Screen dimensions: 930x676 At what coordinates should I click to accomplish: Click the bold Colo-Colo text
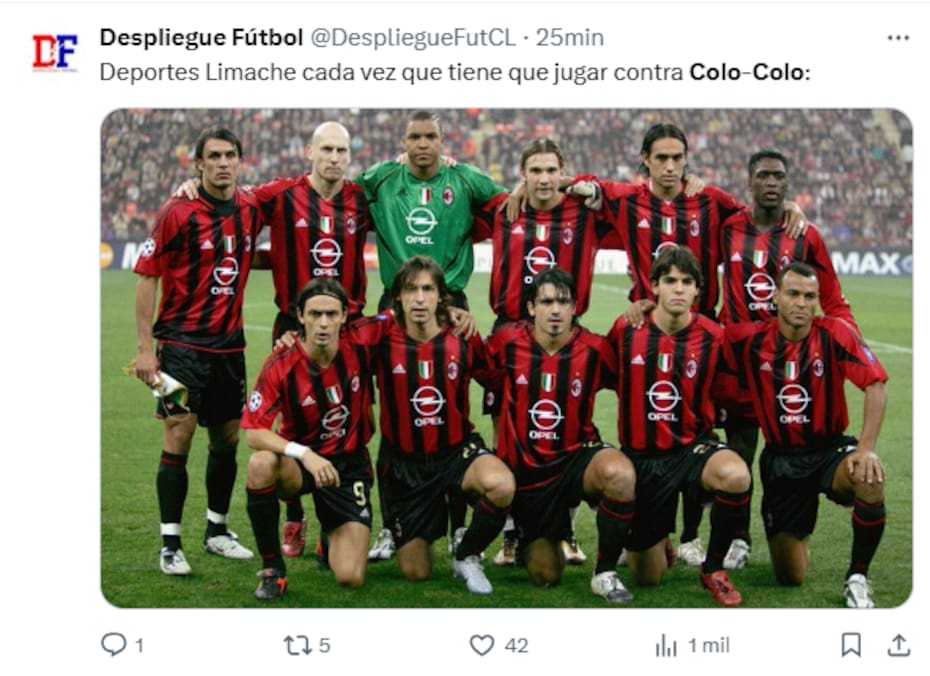(749, 72)
